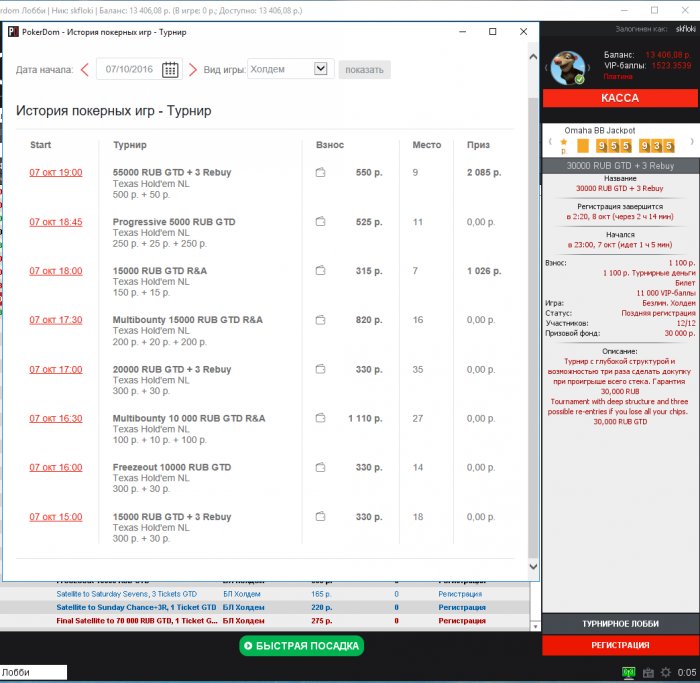700x683 pixels.
Task: Click wallet icon in Freezeout 10000 RUB row
Action: [x=320, y=467]
